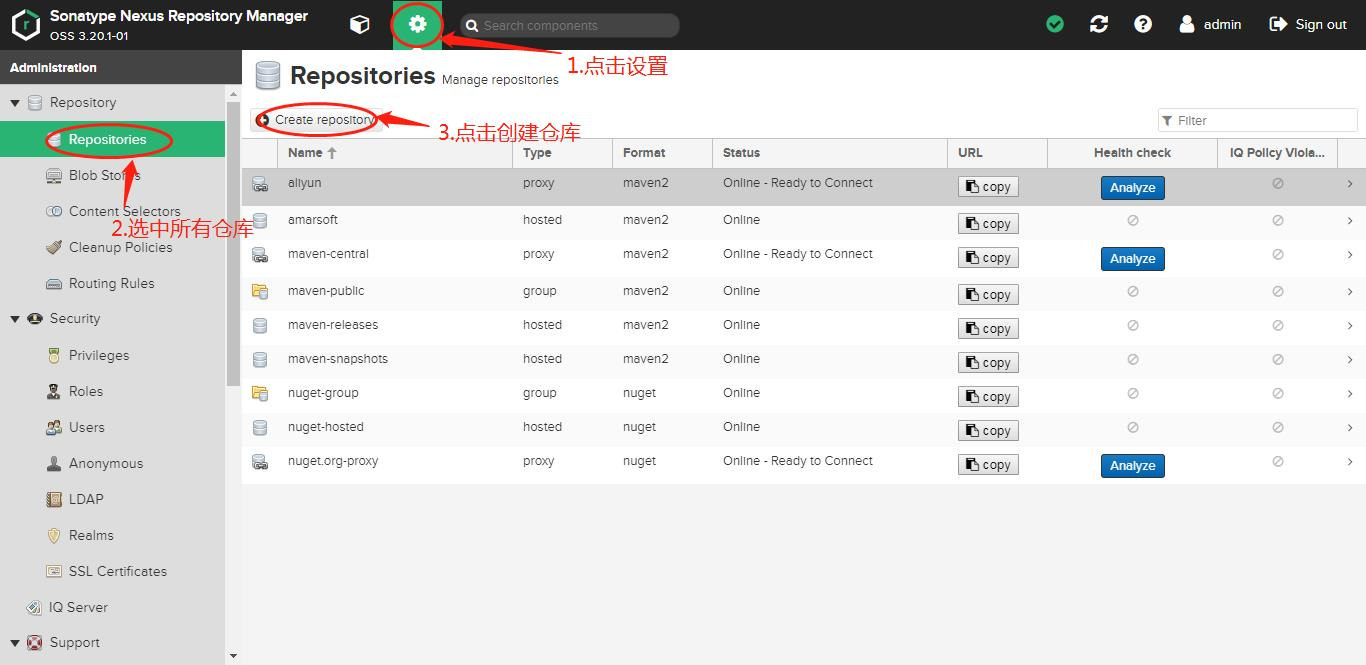Screen dimensions: 1366x665
Task: Open details arrow for nuget-group row
Action: pos(1350,393)
